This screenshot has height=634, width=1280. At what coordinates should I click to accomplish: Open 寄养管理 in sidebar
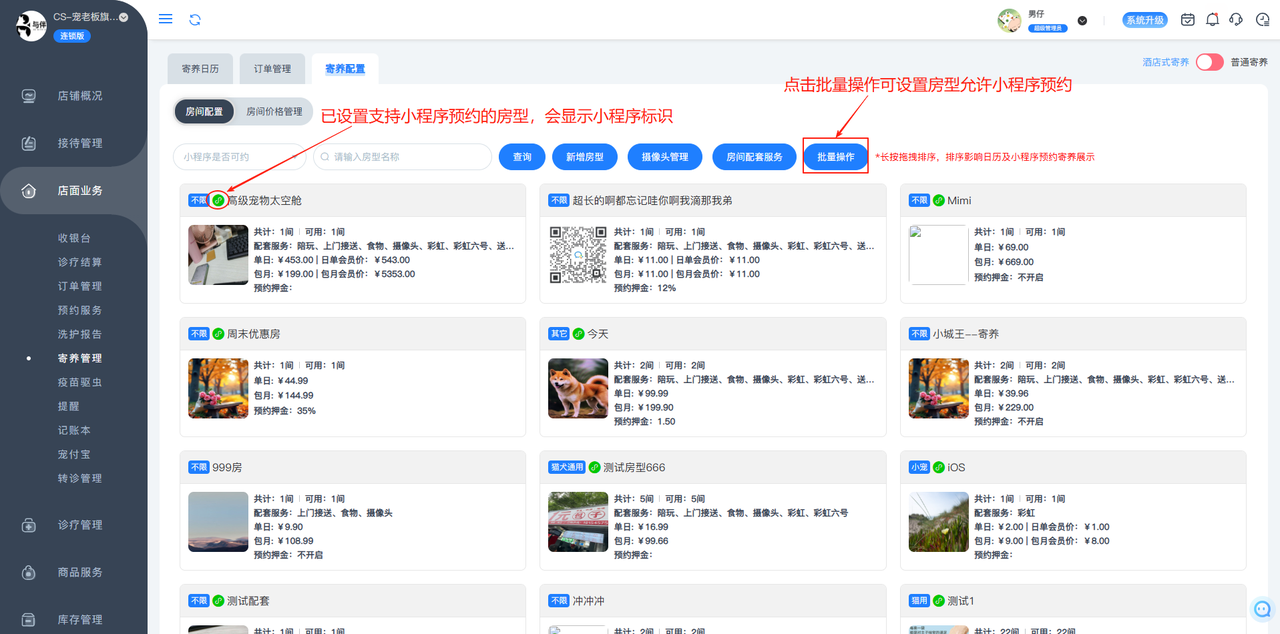(80, 358)
